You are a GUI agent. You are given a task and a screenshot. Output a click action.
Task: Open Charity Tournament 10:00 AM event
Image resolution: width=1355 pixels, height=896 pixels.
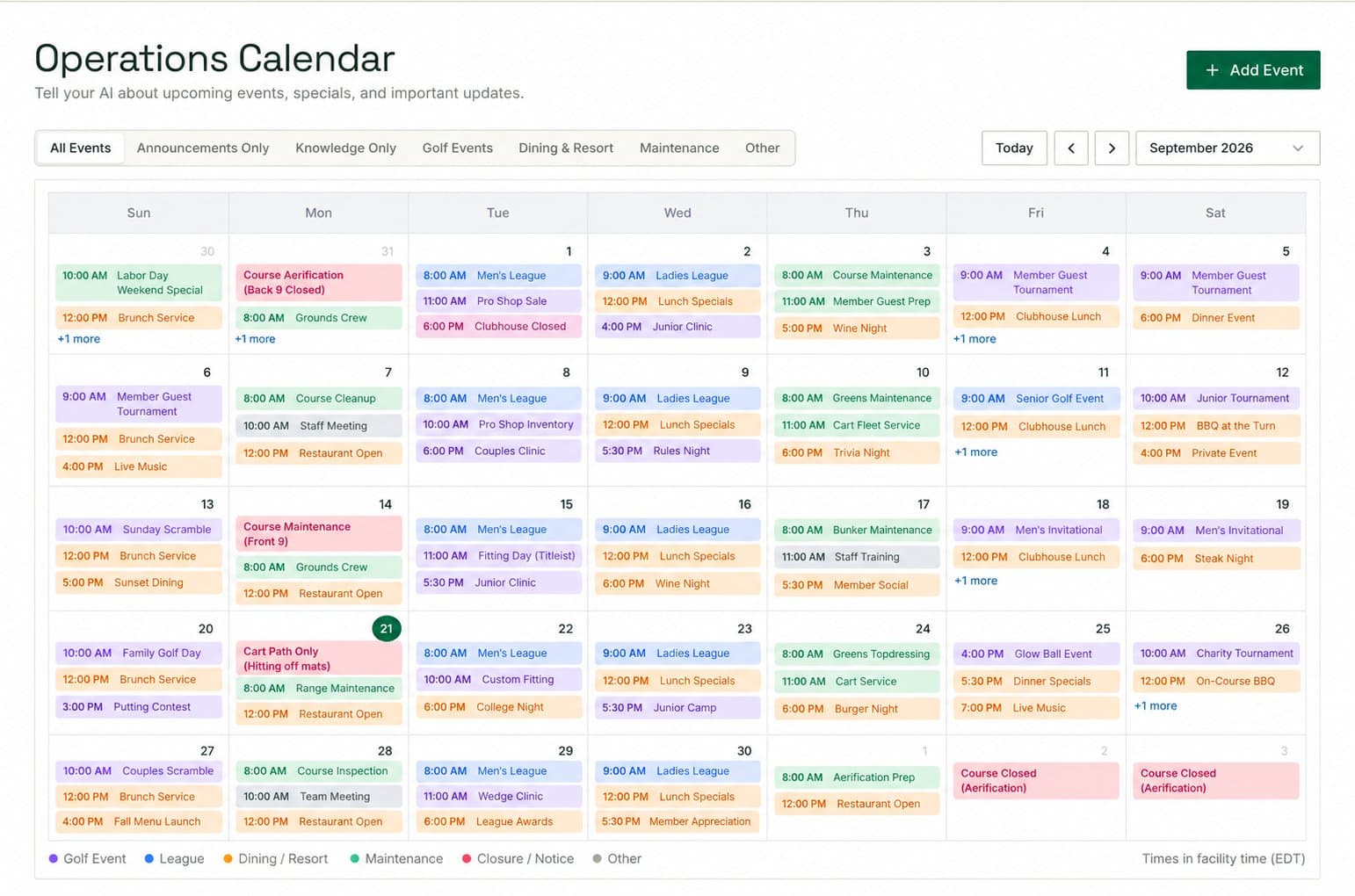(x=1215, y=654)
